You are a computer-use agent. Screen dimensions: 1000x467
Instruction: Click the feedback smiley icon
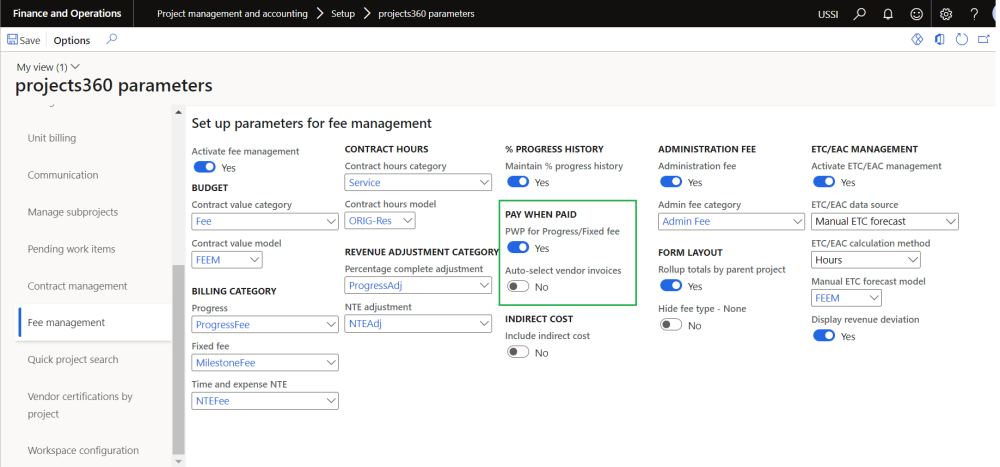click(916, 14)
